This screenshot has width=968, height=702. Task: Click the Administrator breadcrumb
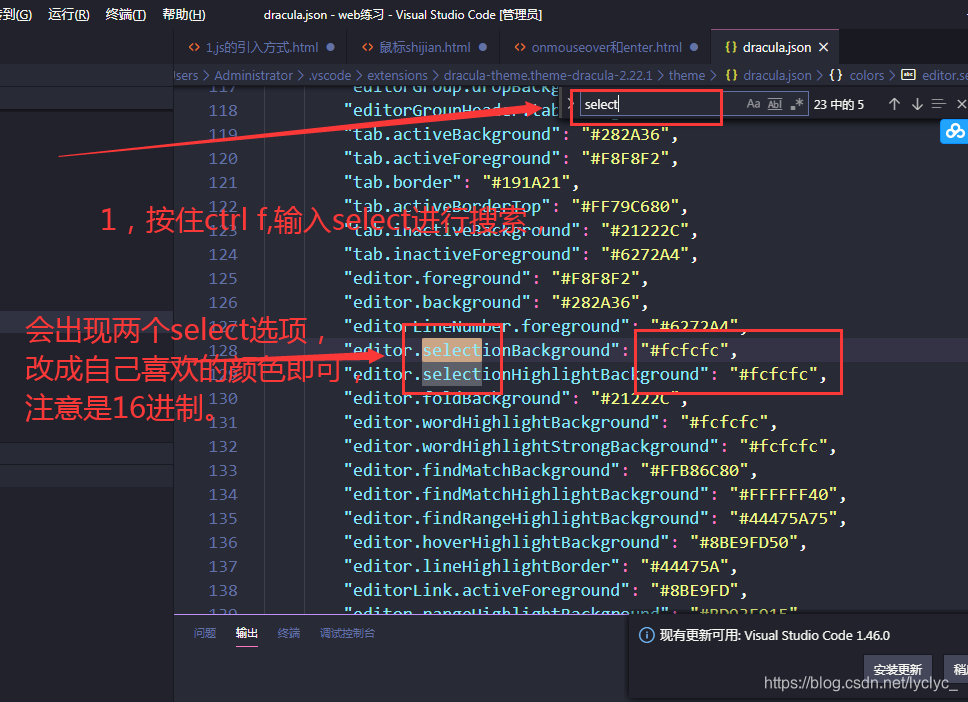(x=253, y=75)
